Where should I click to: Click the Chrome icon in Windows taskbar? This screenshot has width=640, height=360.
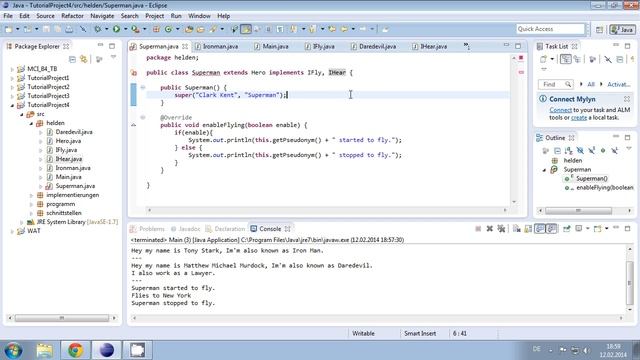pos(76,350)
